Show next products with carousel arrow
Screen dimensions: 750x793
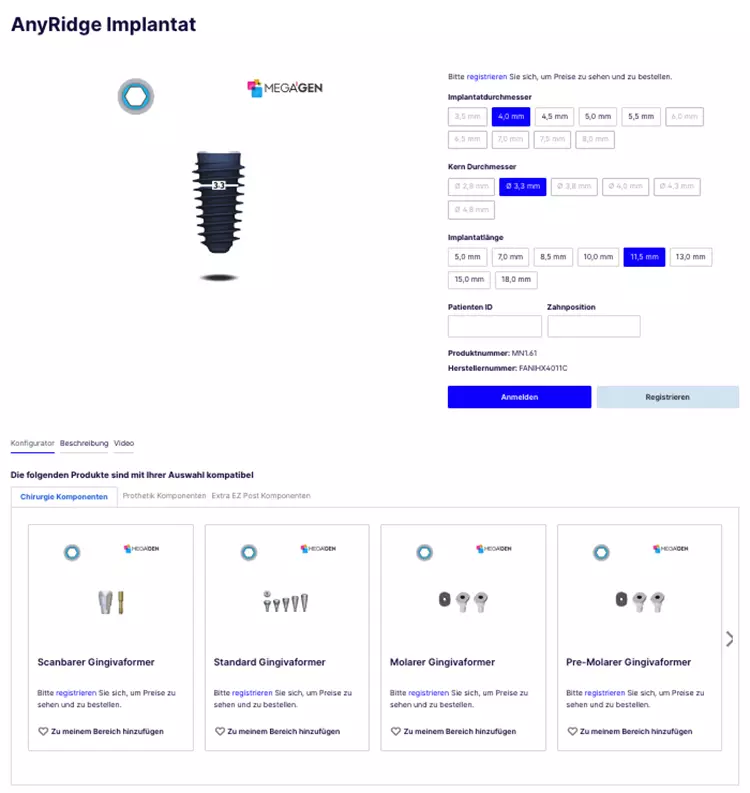(x=729, y=639)
